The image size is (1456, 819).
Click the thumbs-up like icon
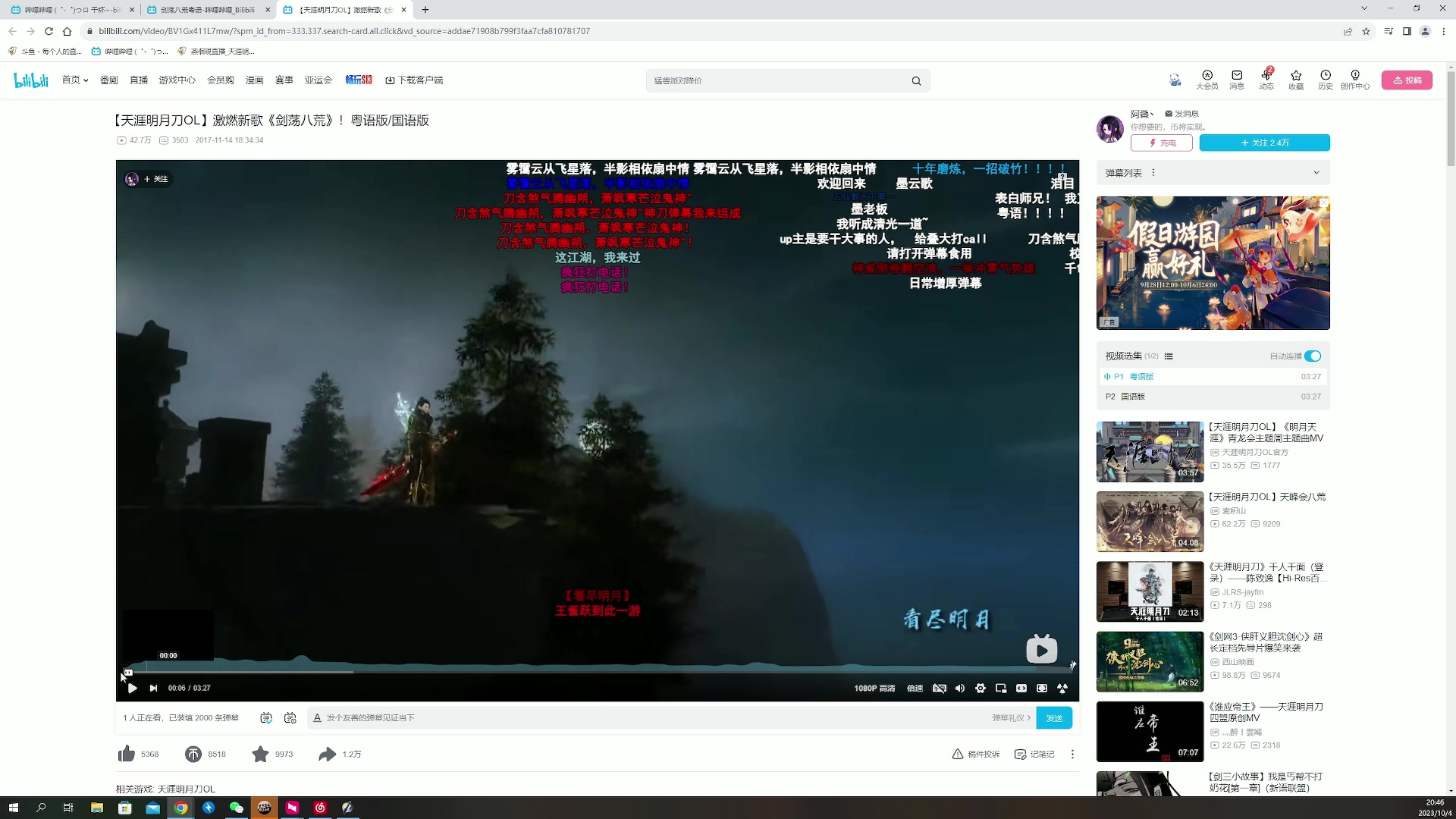tap(126, 754)
